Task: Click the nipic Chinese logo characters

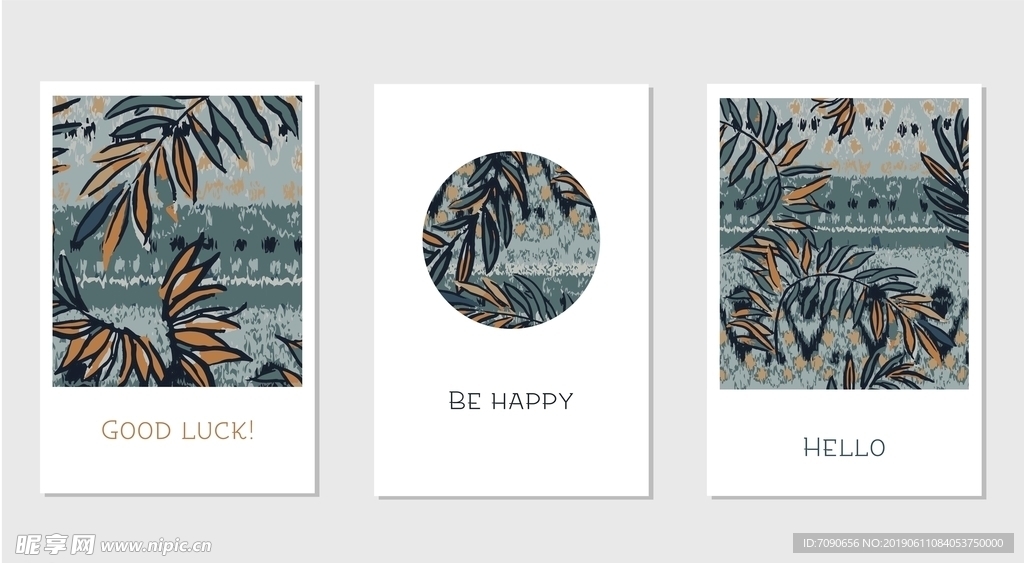Action: coord(56,545)
